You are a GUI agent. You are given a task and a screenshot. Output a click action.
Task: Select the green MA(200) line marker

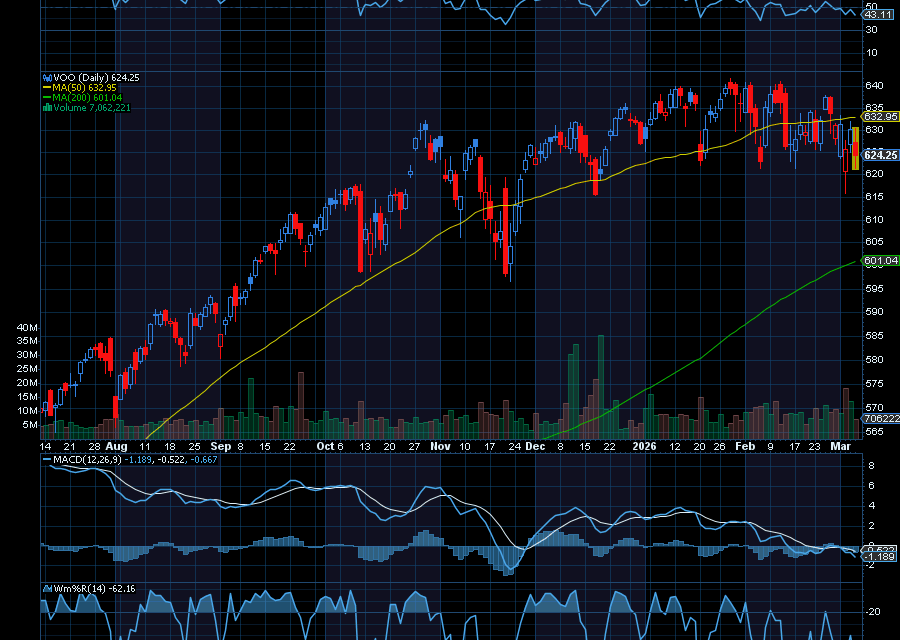[46, 98]
